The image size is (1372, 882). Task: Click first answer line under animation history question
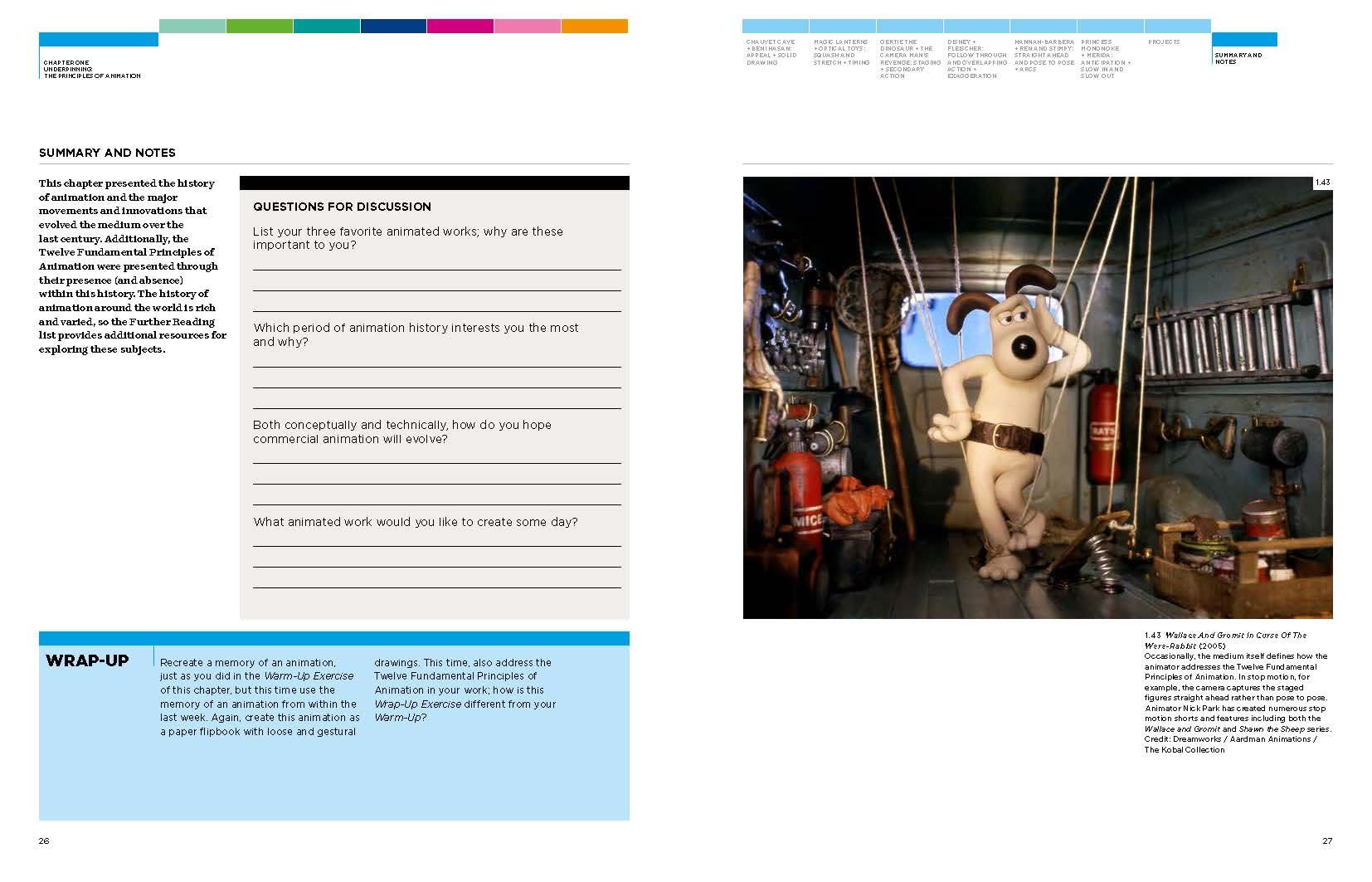click(437, 367)
